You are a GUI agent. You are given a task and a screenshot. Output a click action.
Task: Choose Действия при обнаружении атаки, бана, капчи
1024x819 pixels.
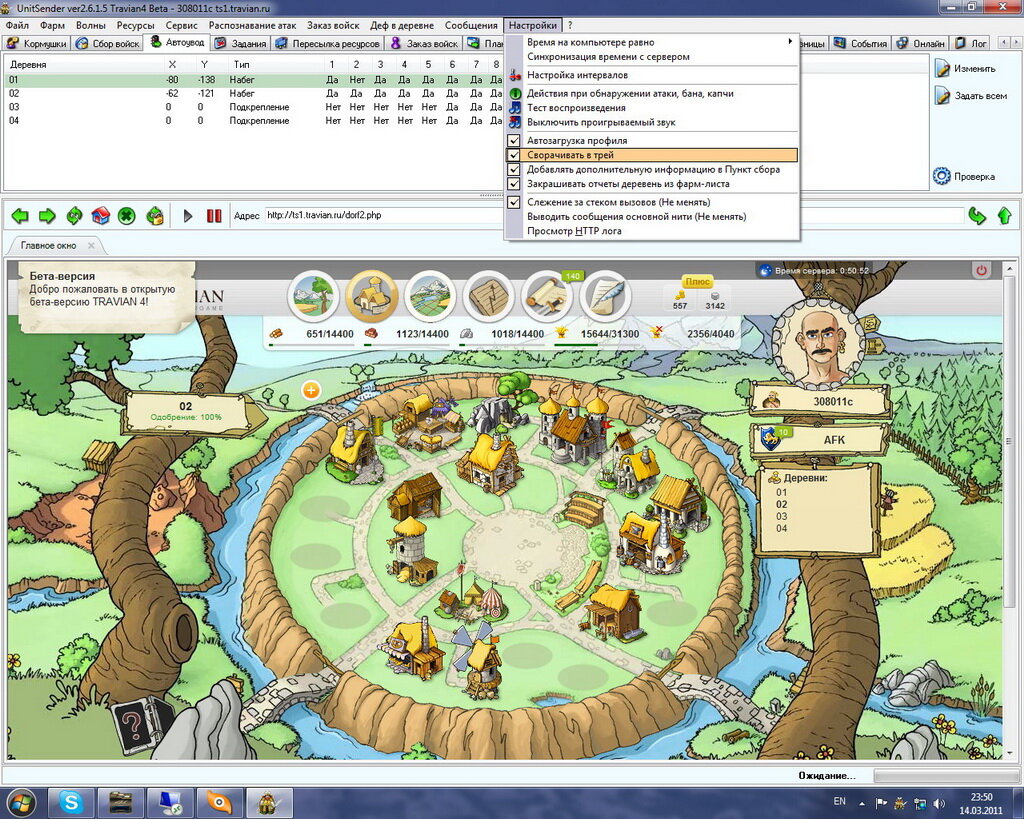pyautogui.click(x=652, y=93)
